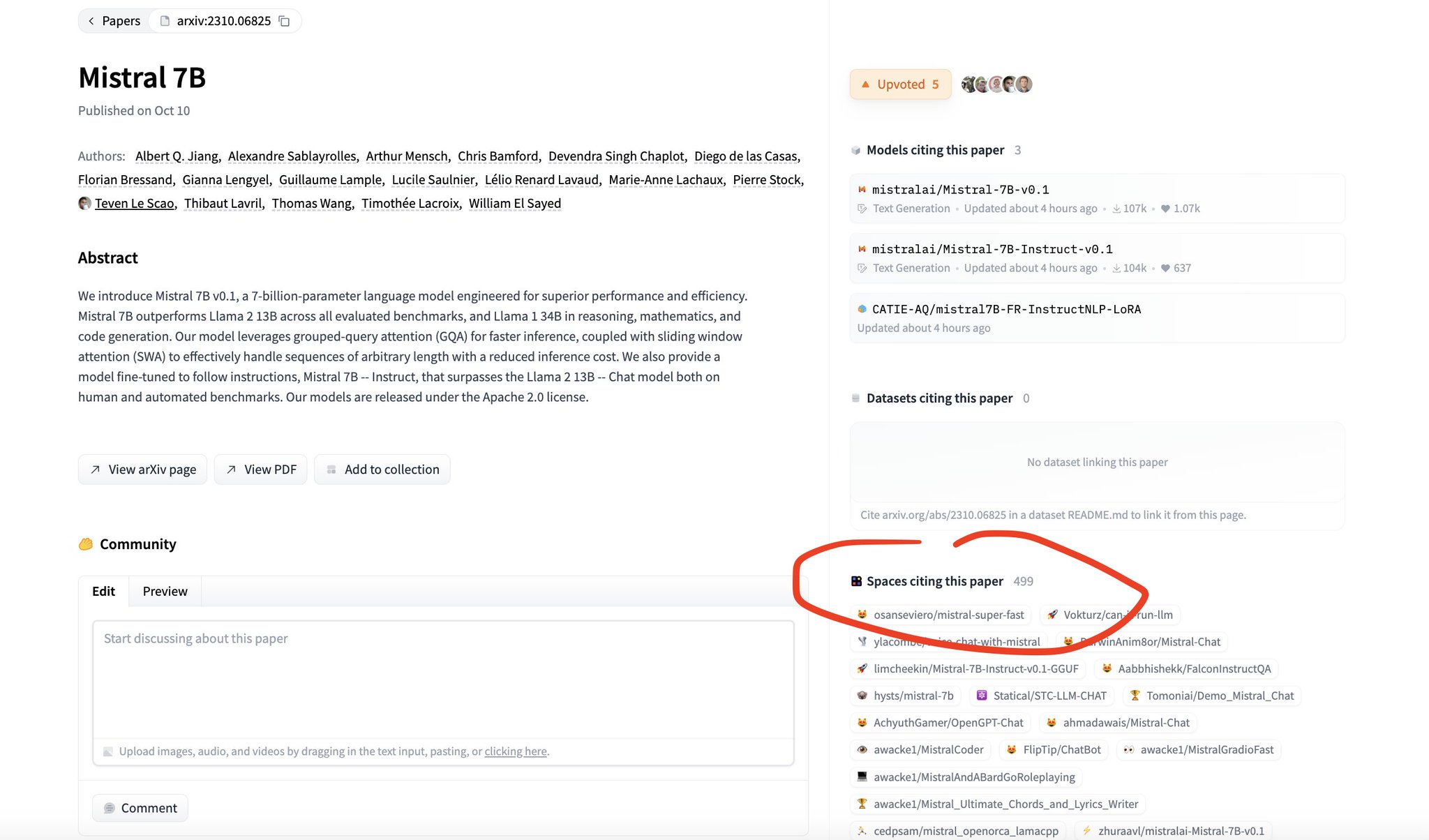This screenshot has width=1429, height=840.
Task: Go back using the Papers chevron
Action: pyautogui.click(x=91, y=21)
